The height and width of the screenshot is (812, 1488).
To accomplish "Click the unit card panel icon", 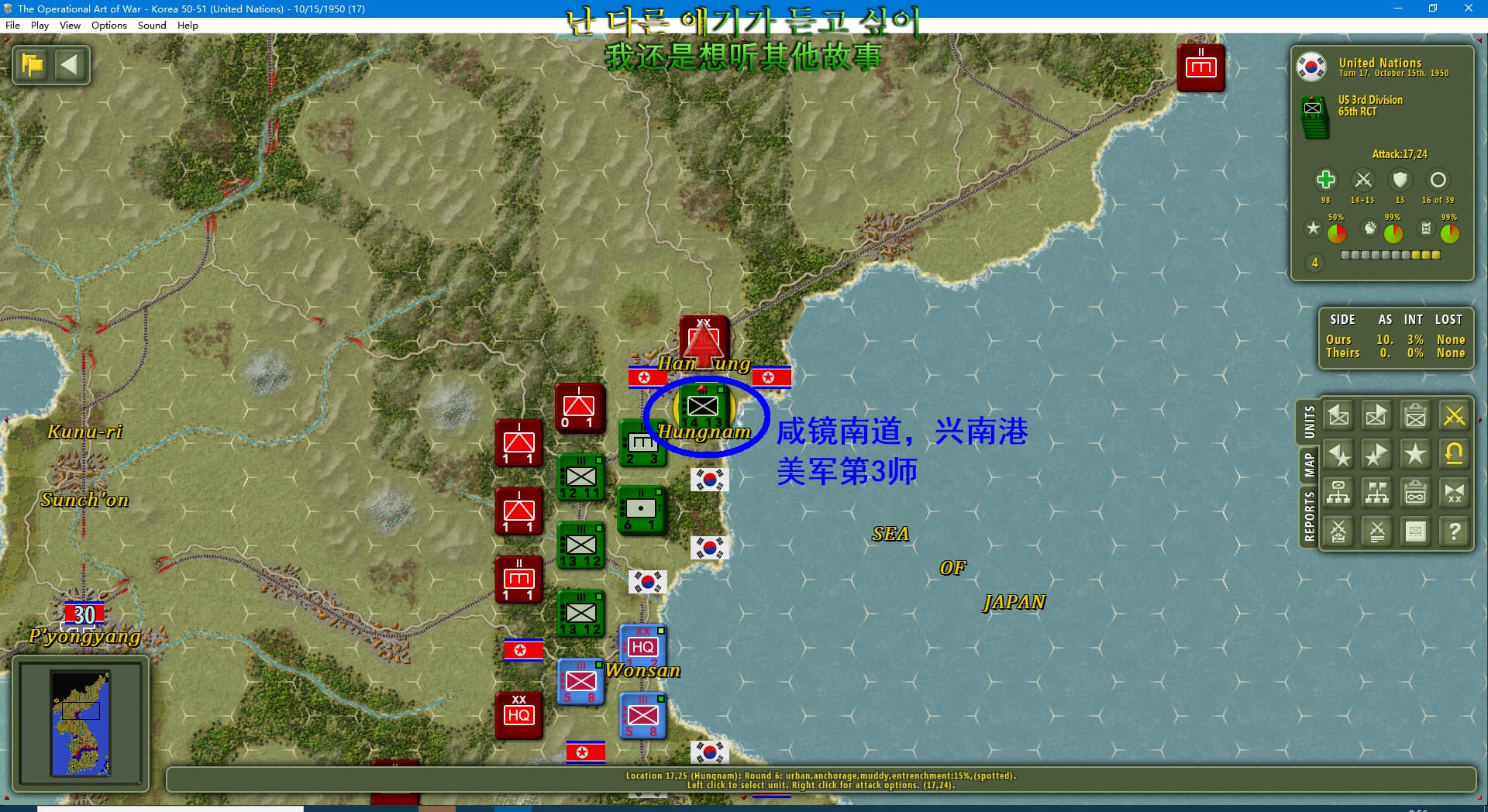I will [1416, 532].
